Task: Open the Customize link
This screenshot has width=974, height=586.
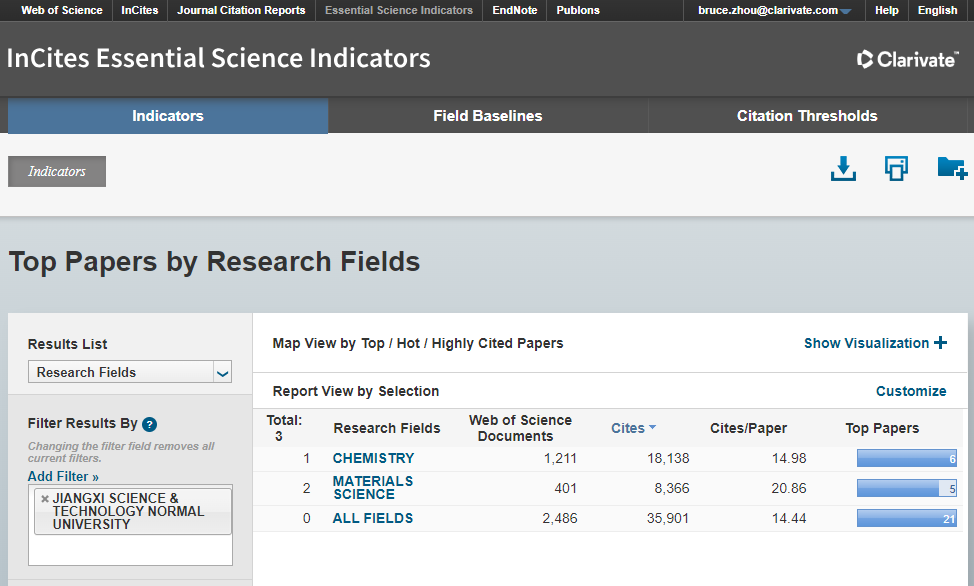Action: pyautogui.click(x=910, y=391)
